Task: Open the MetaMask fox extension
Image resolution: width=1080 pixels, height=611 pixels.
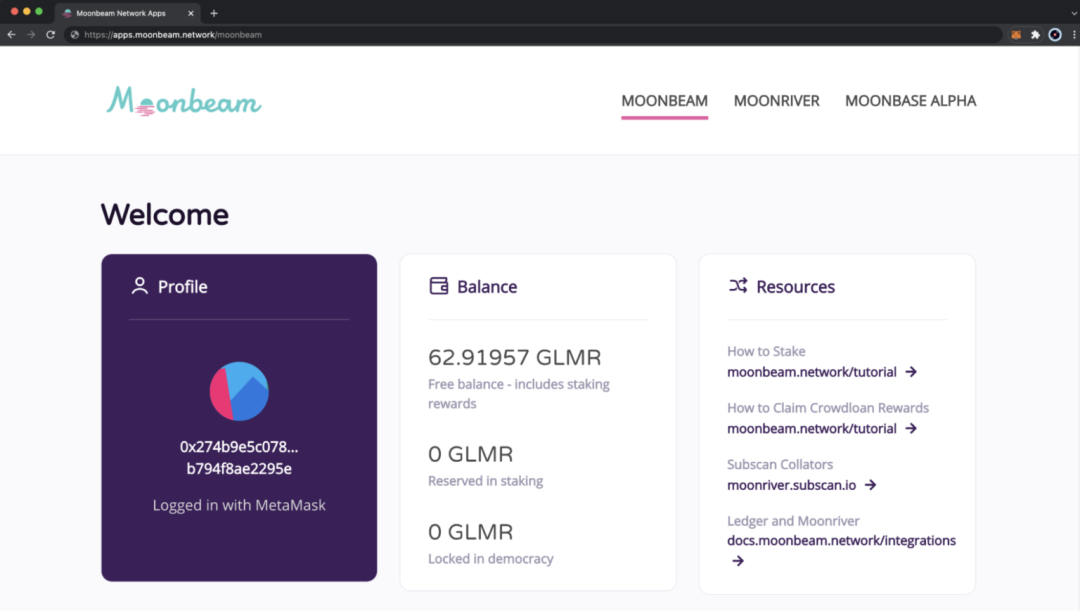Action: [1016, 34]
